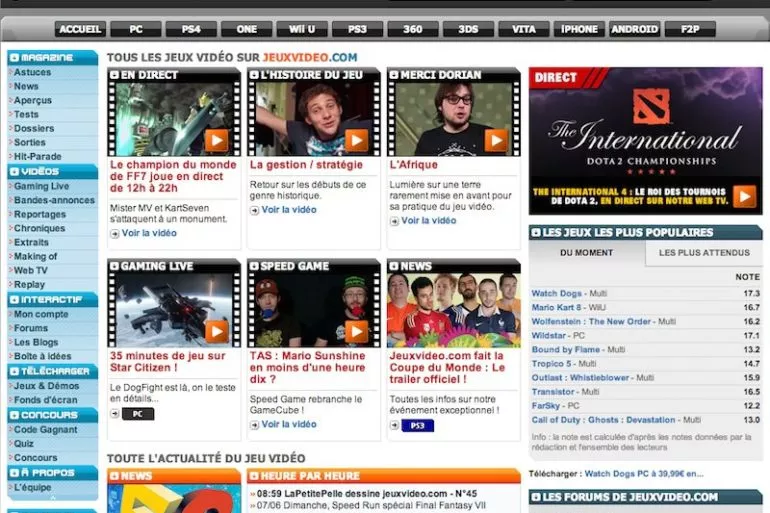This screenshot has height=513, width=770.
Task: Open the PS4 navigation tab
Action: (191, 29)
